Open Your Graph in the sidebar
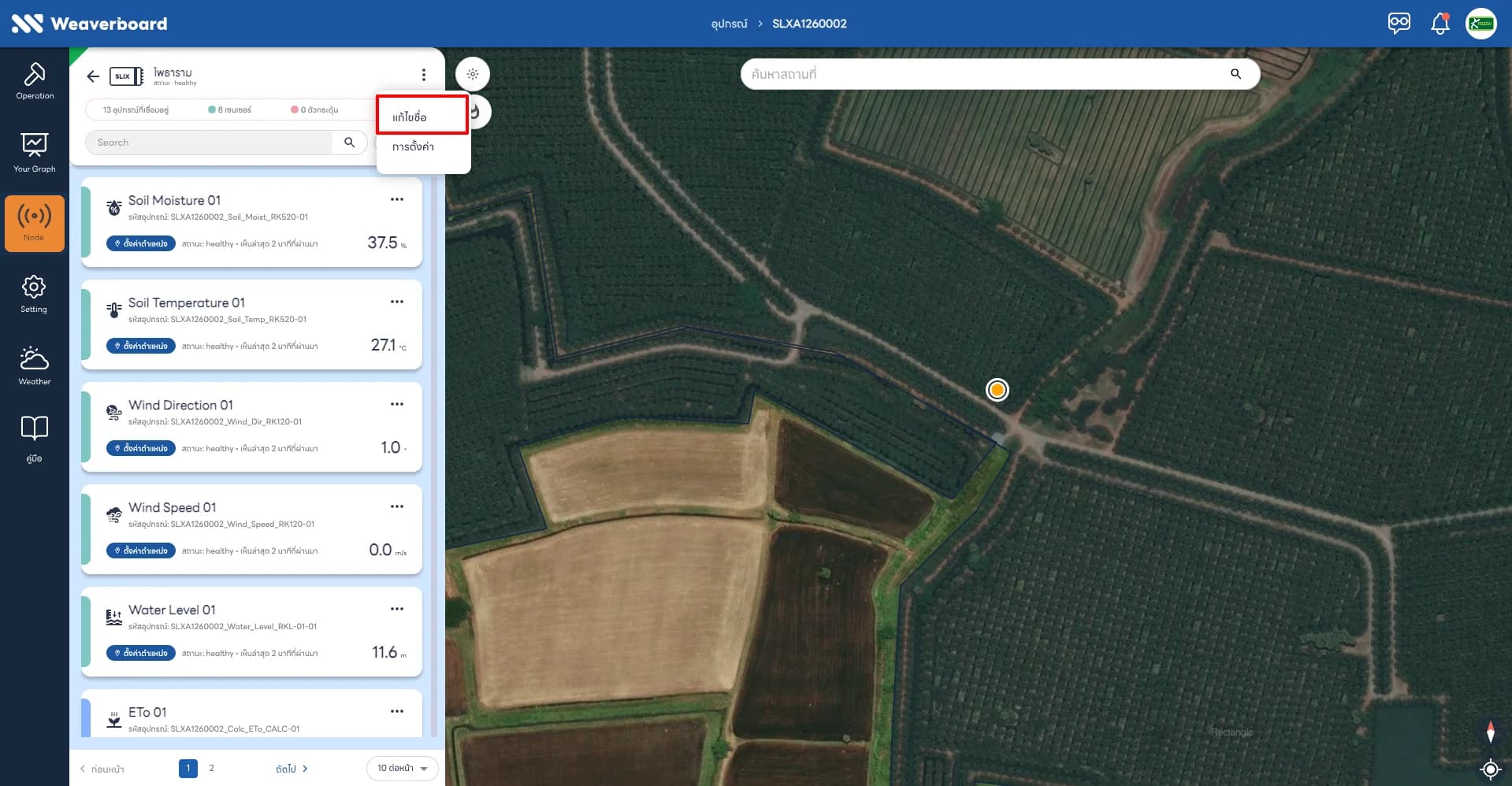The height and width of the screenshot is (786, 1512). click(x=35, y=153)
